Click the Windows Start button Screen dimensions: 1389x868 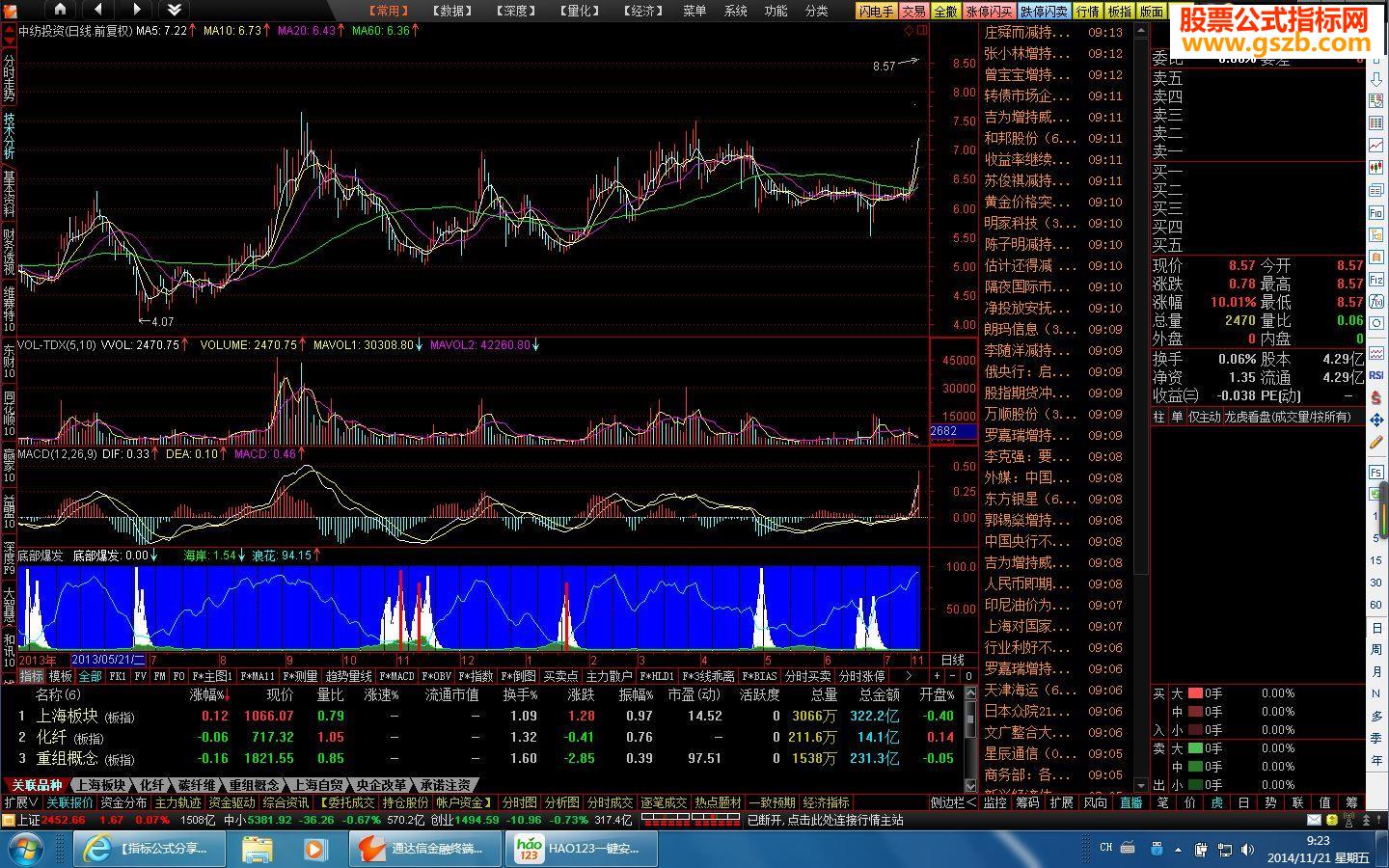click(26, 849)
